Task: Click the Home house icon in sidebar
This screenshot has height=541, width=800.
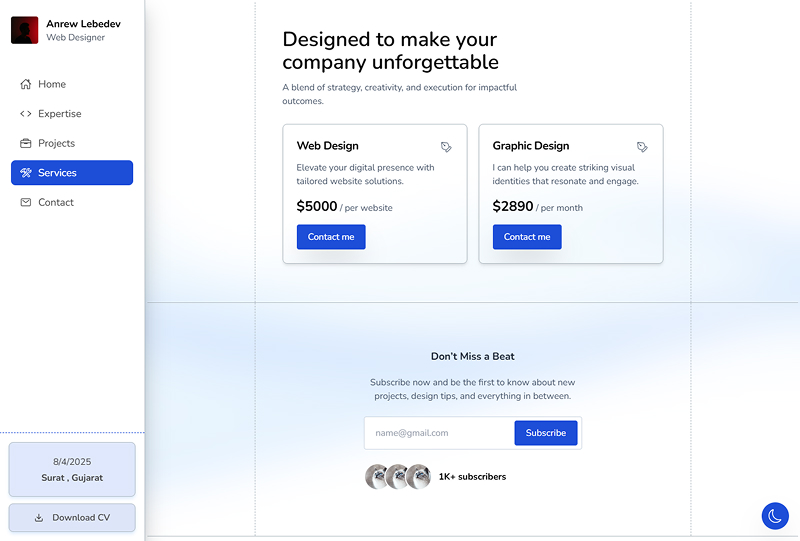Action: [x=26, y=84]
